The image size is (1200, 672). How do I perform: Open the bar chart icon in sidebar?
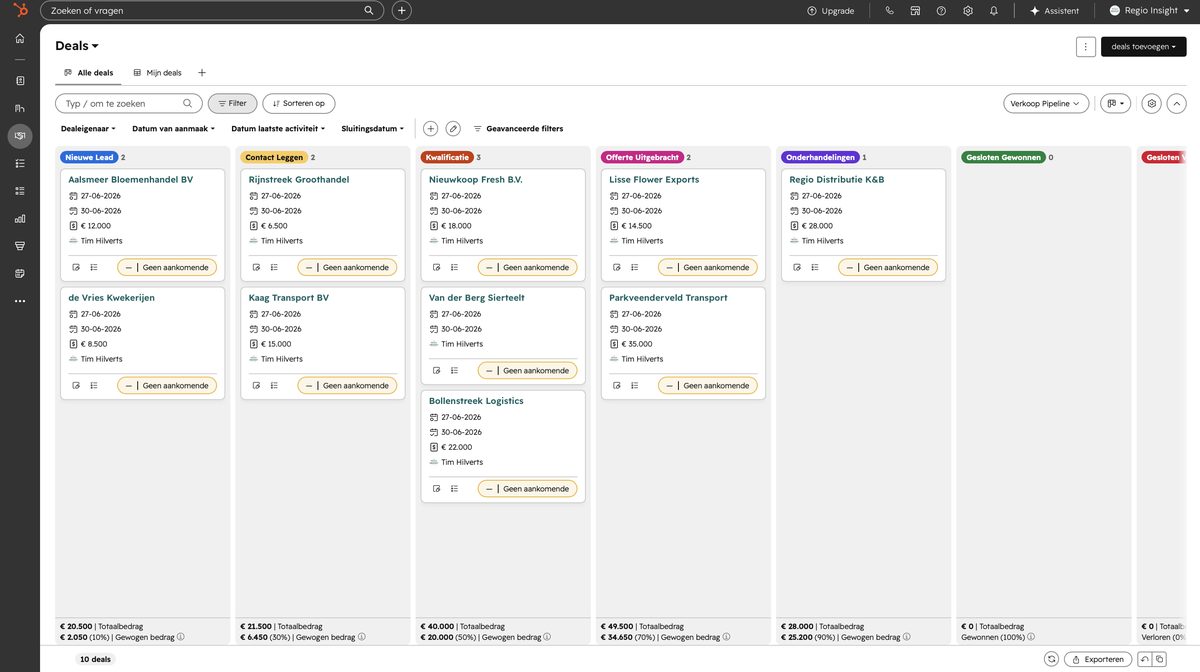[x=20, y=218]
